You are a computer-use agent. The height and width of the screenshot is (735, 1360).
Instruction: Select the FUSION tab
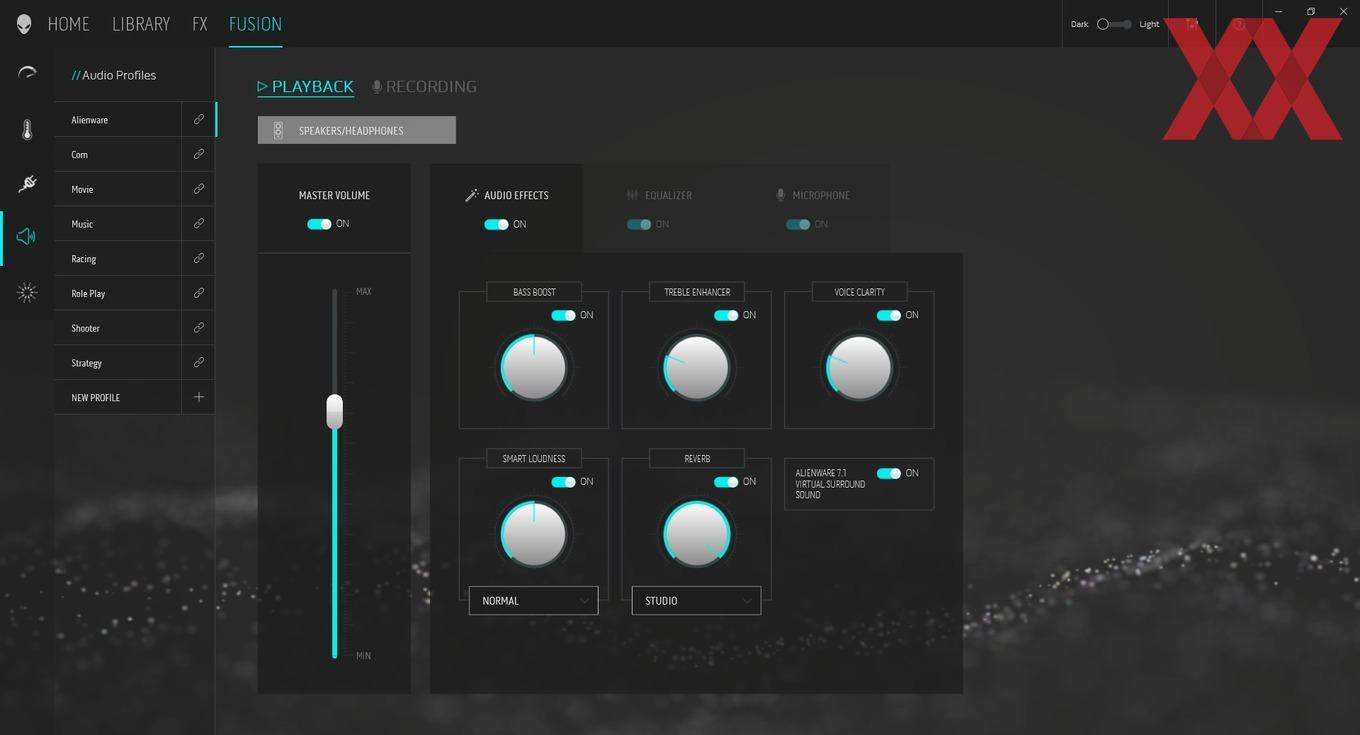(255, 24)
